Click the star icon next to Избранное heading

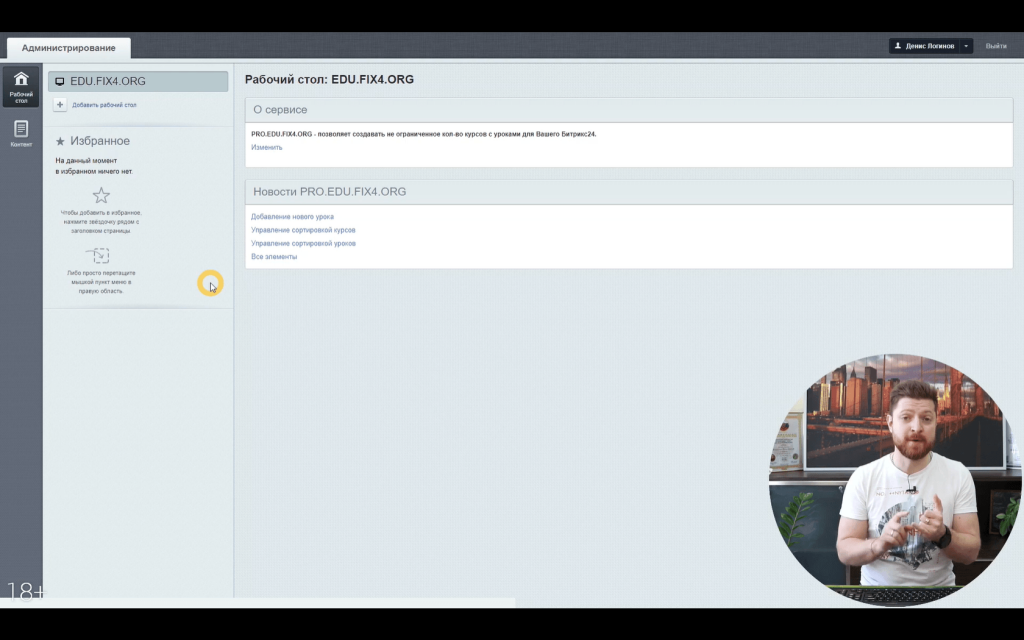pos(60,141)
